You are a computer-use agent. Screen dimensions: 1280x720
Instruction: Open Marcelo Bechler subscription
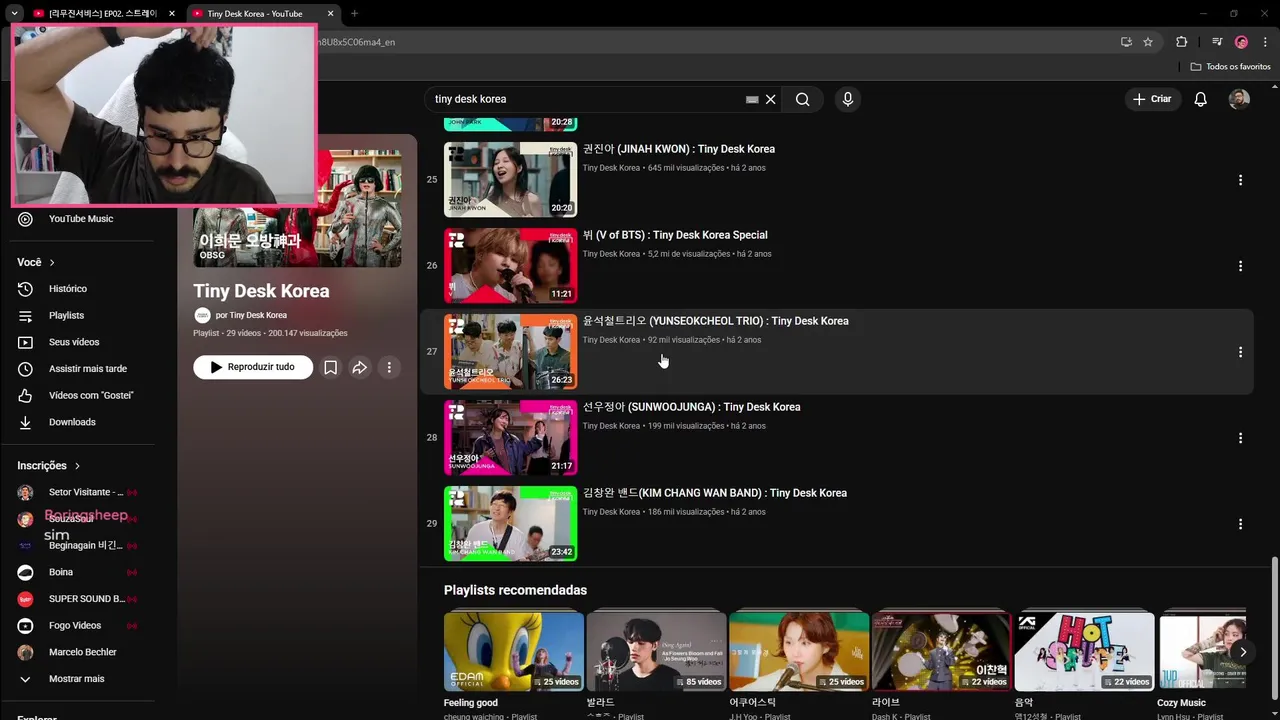[81, 652]
